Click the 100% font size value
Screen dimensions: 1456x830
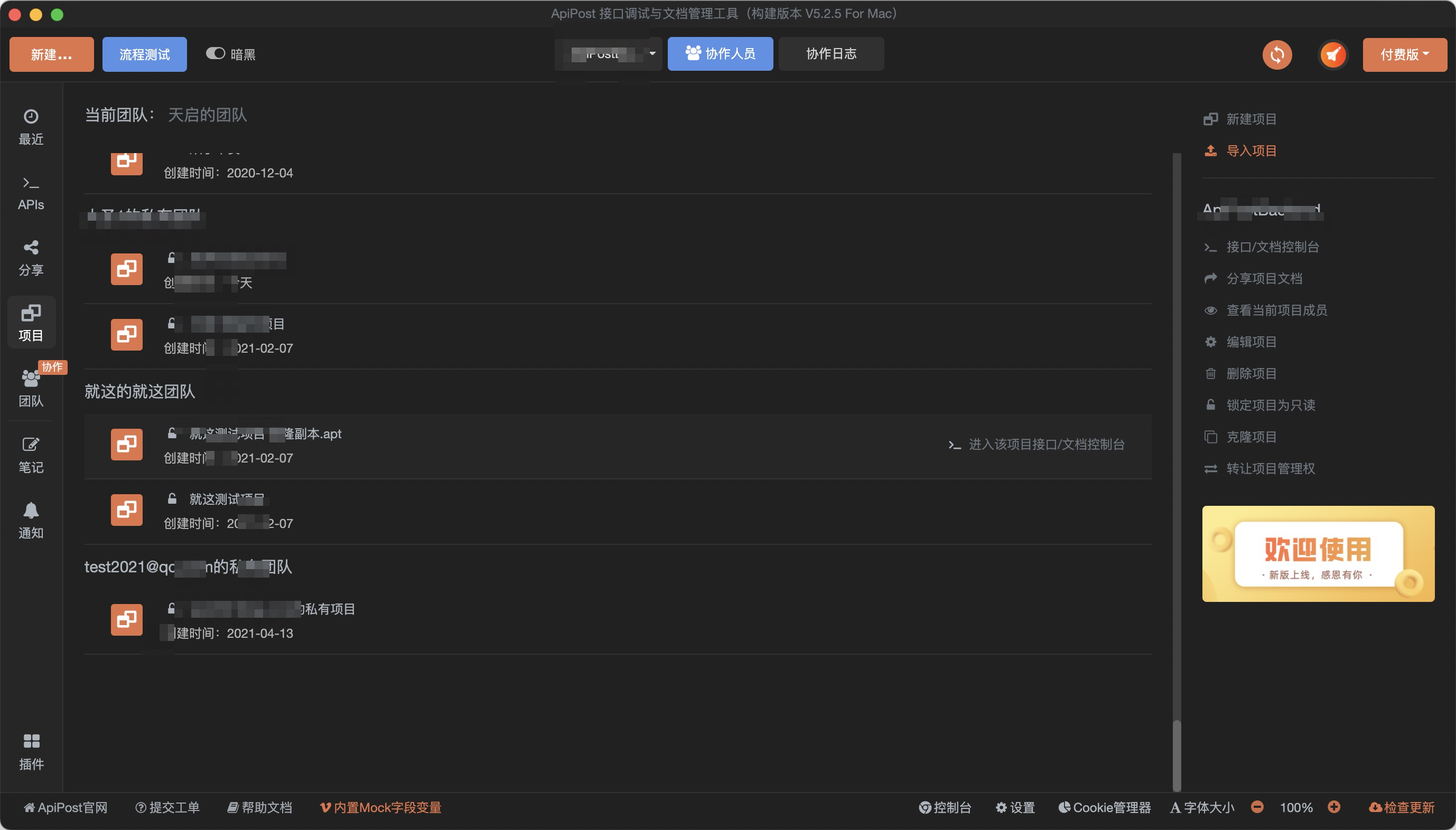pos(1296,807)
